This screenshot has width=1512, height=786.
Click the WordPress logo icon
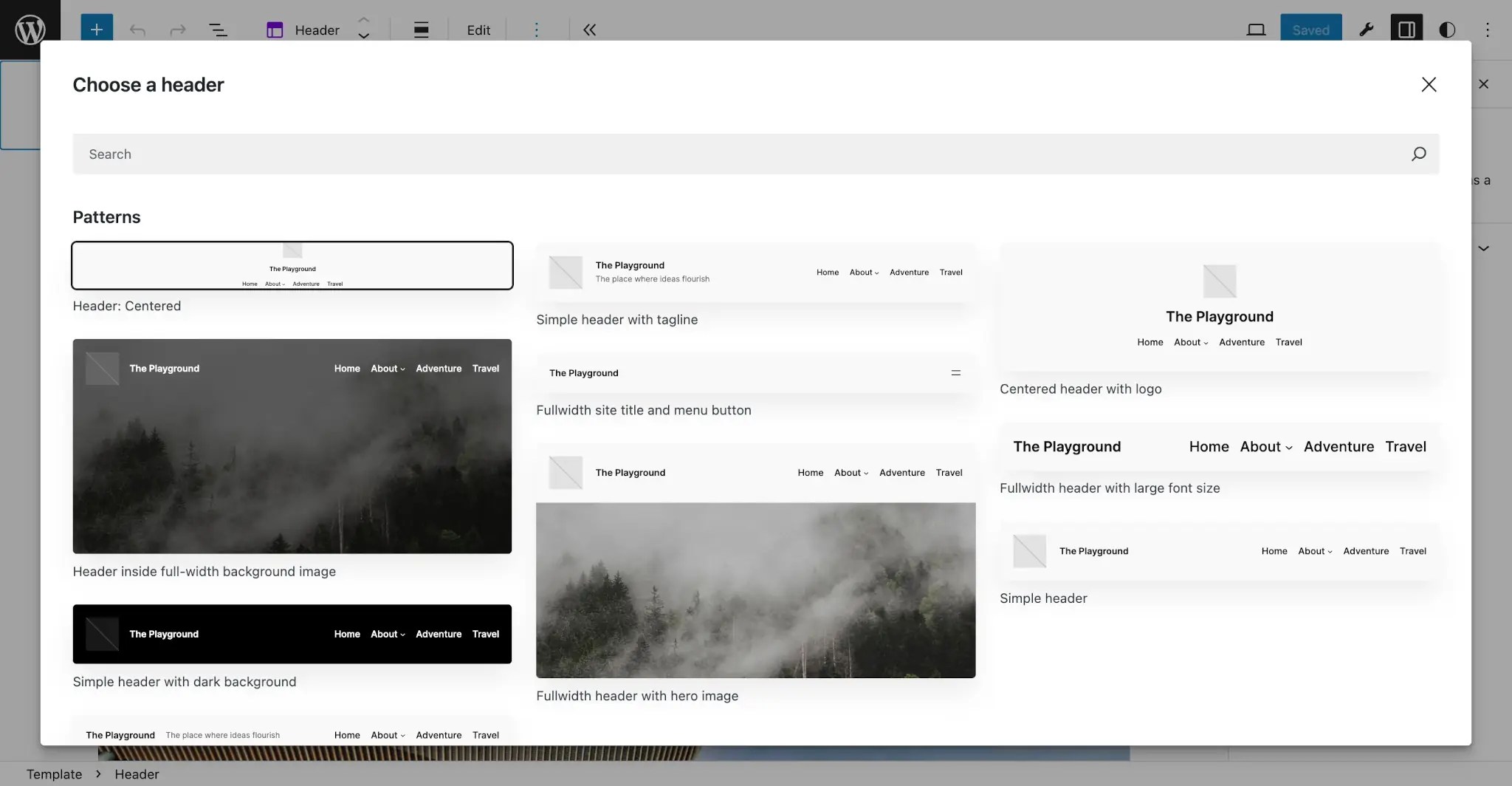pyautogui.click(x=30, y=30)
